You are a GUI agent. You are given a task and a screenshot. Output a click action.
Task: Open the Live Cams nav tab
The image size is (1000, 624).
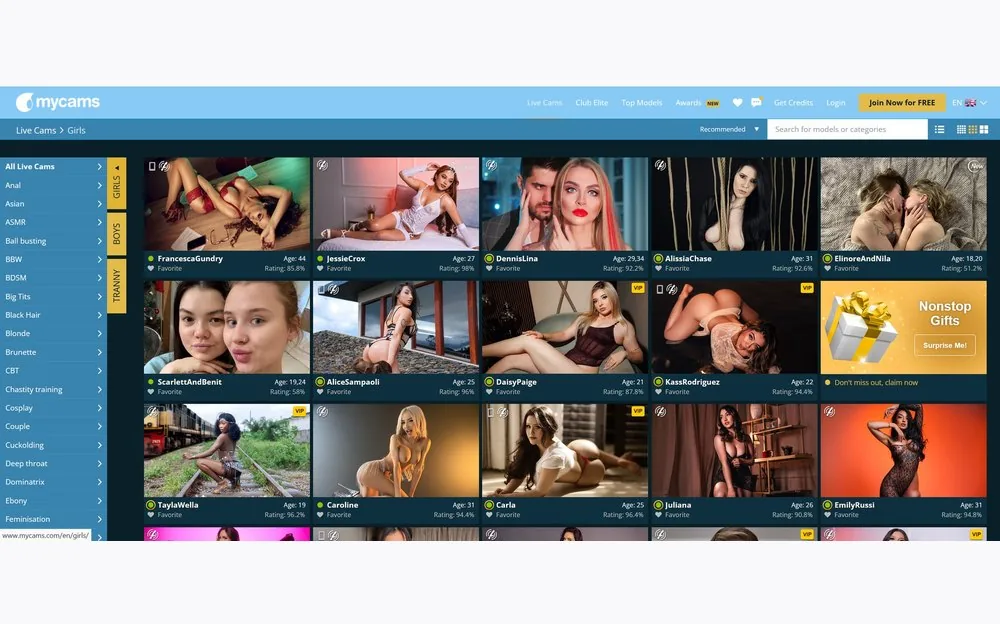click(545, 103)
